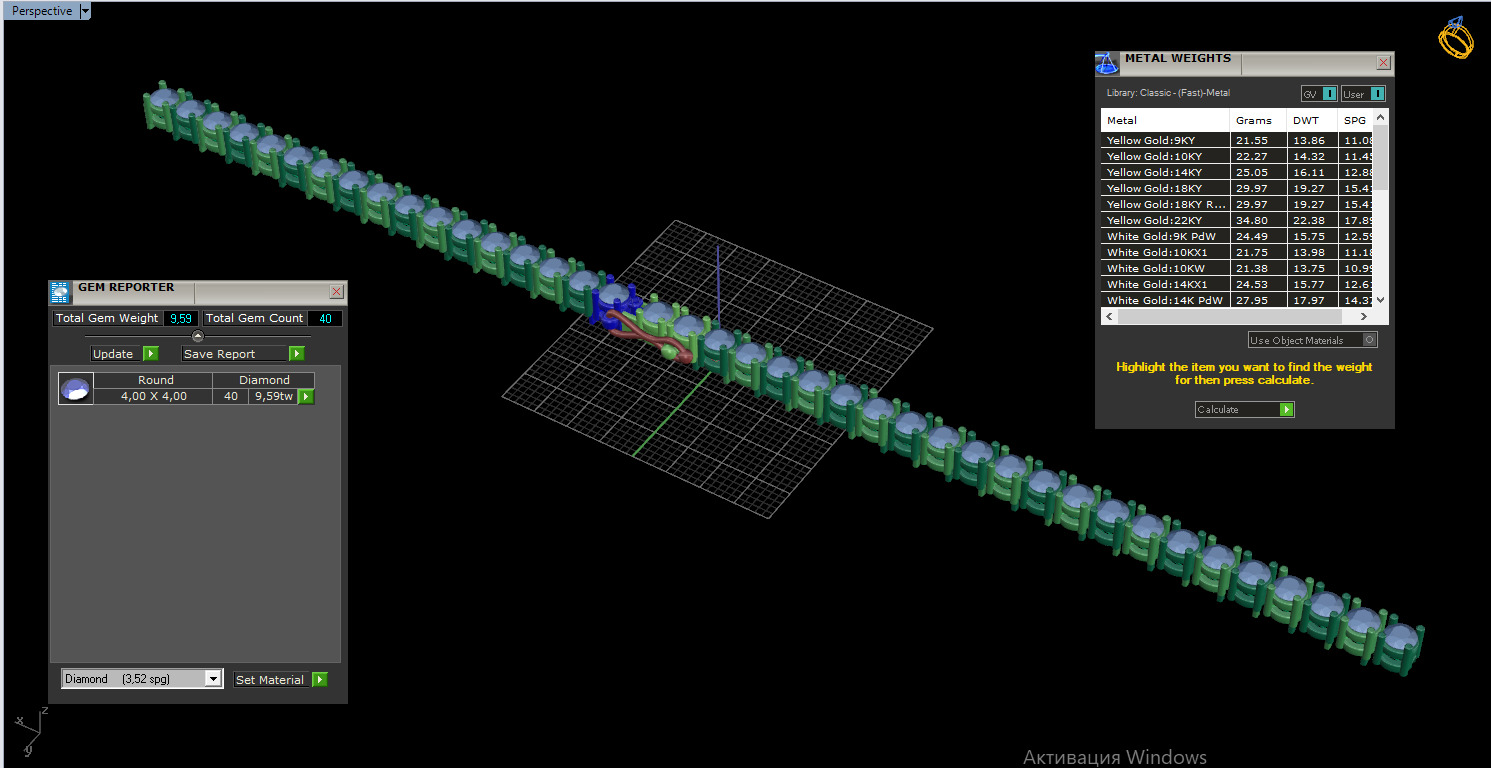The height and width of the screenshot is (768, 1491).
Task: Click the green arrow beside Calculate
Action: point(1287,409)
